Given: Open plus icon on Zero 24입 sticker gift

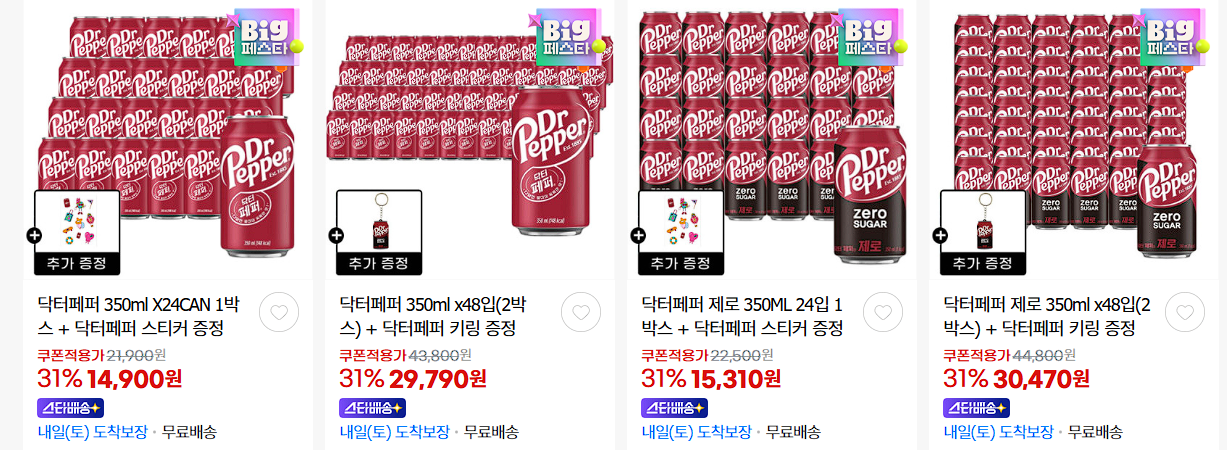Looking at the screenshot, I should (x=638, y=236).
